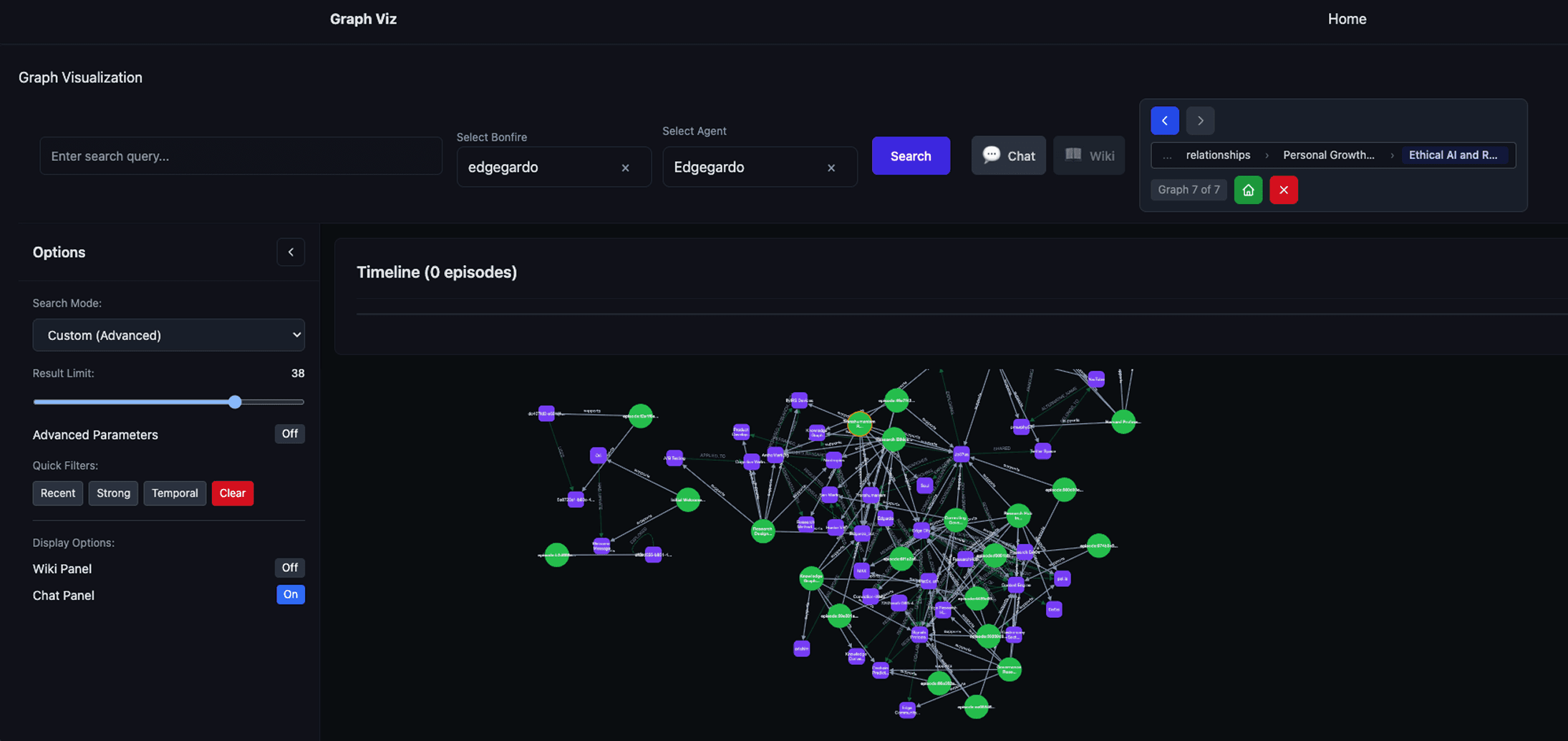This screenshot has width=1568, height=741.
Task: Select the orange-outlined Transhumanism node
Action: click(x=859, y=423)
